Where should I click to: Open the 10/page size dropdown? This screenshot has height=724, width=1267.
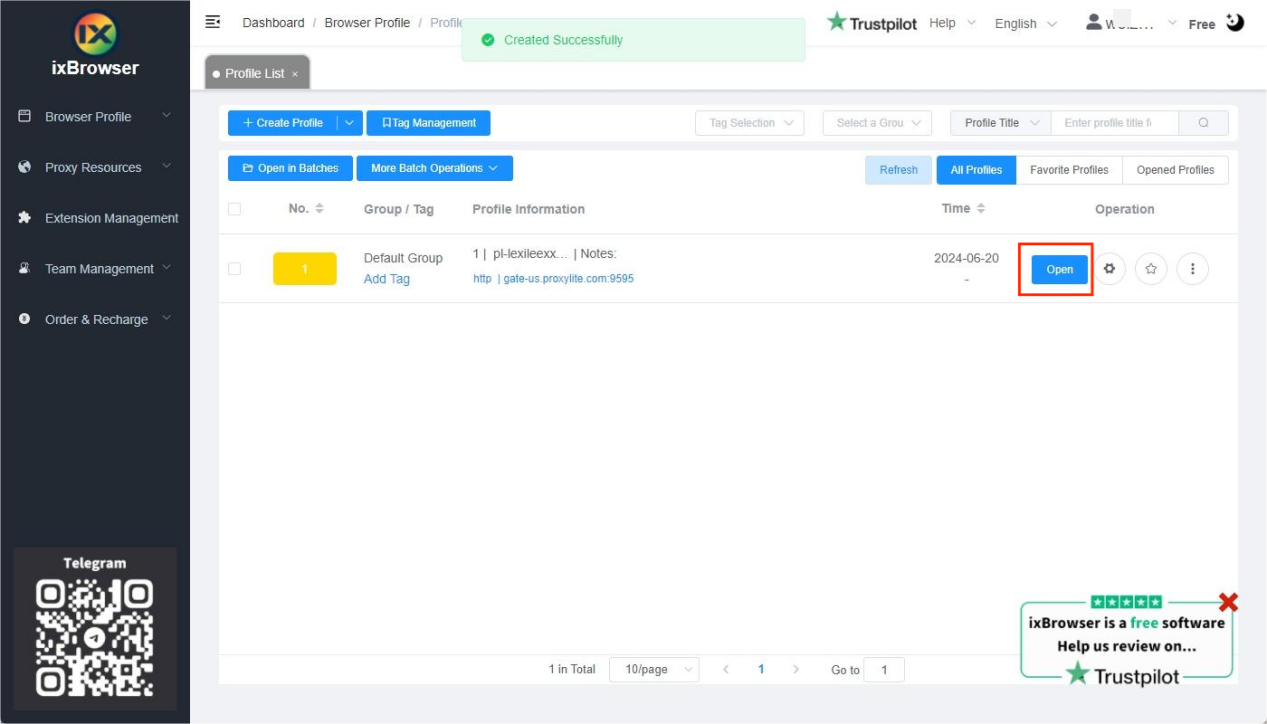point(654,669)
